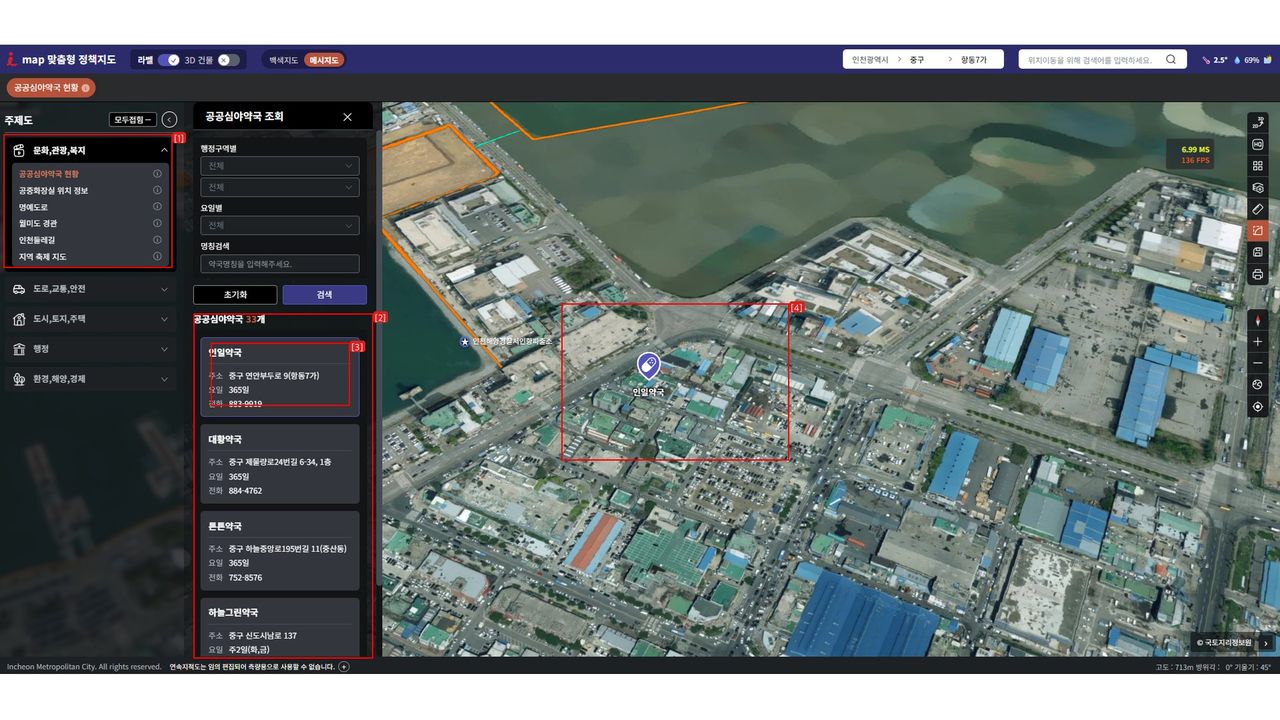Toggle the 라벨 label switch off
Viewport: 1280px width, 720px height.
(168, 60)
